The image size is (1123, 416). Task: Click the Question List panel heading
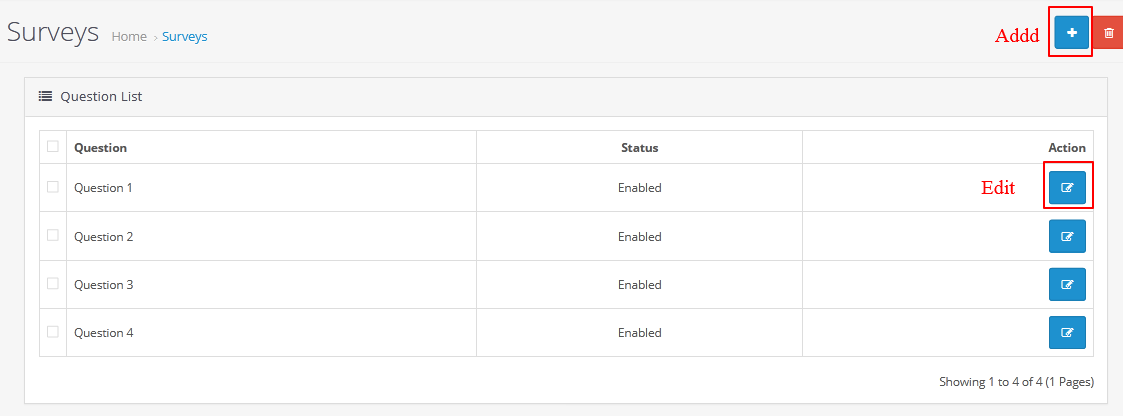point(101,96)
